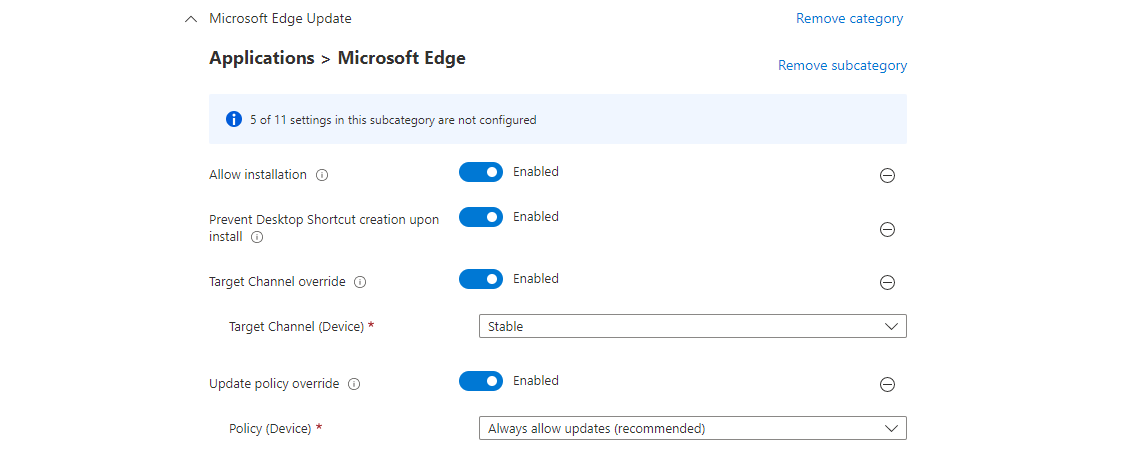Show info icon for Prevent Desktop Shortcut creation
1121x462 pixels.
[x=257, y=238]
